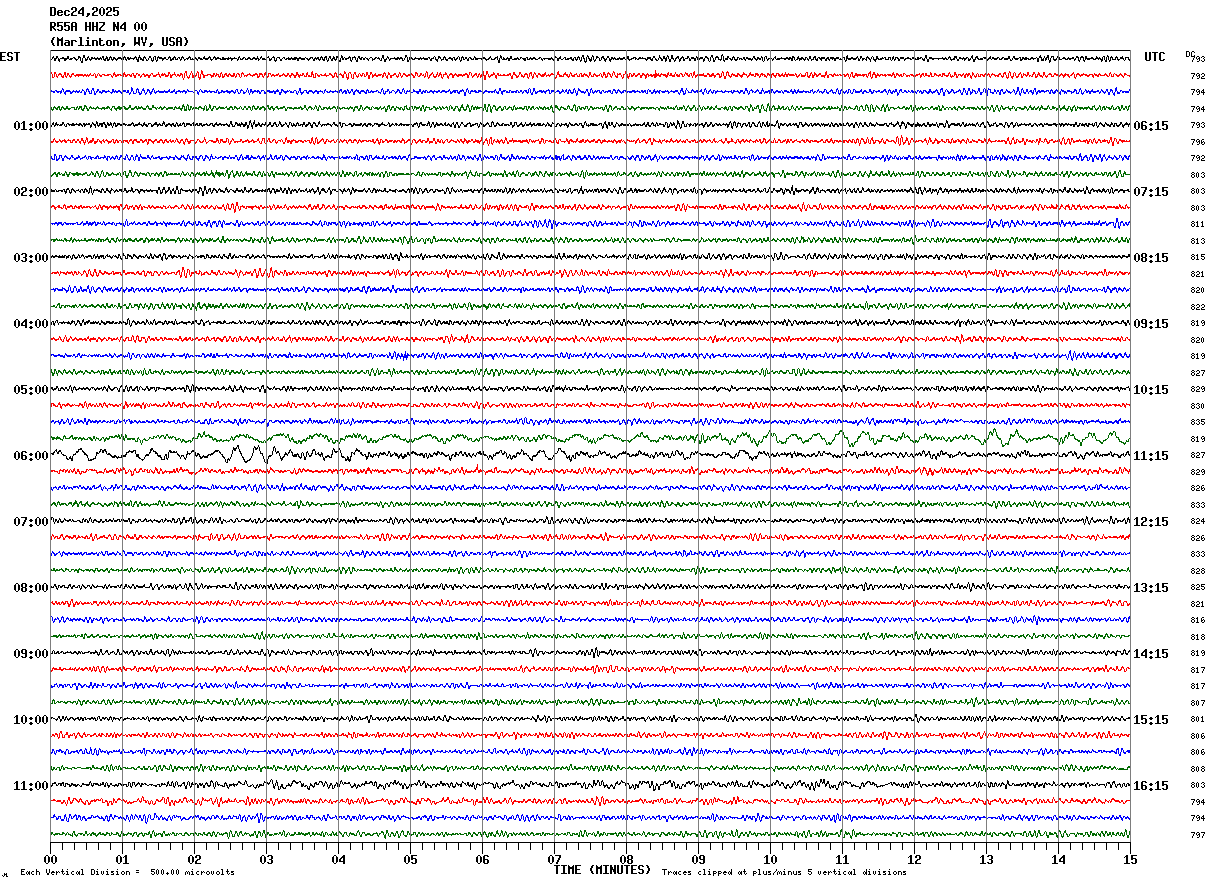
Task: Click the 08:00 EST time label
Action: point(31,588)
